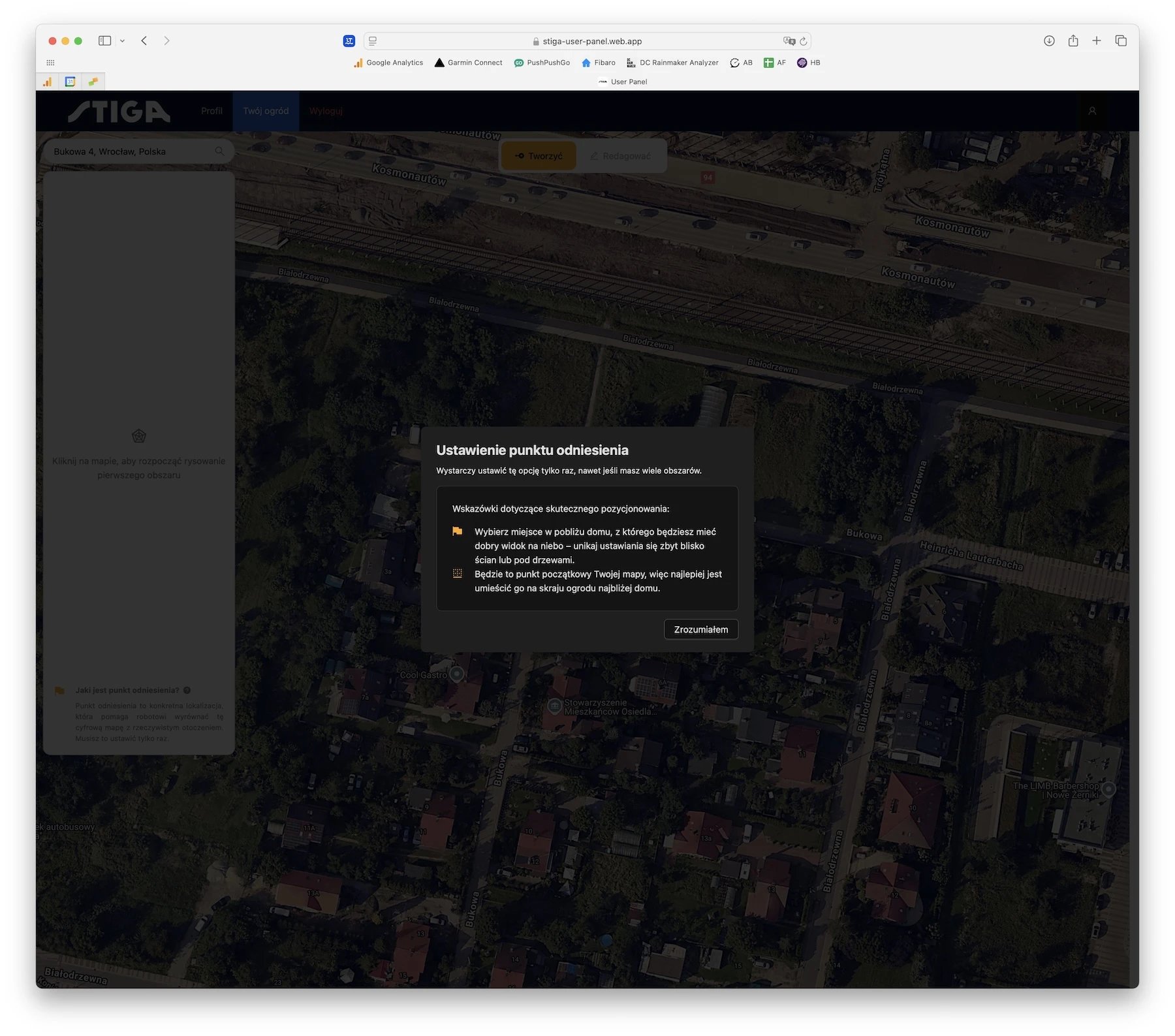
Task: Select the Tworzyć mode button
Action: pyautogui.click(x=539, y=156)
